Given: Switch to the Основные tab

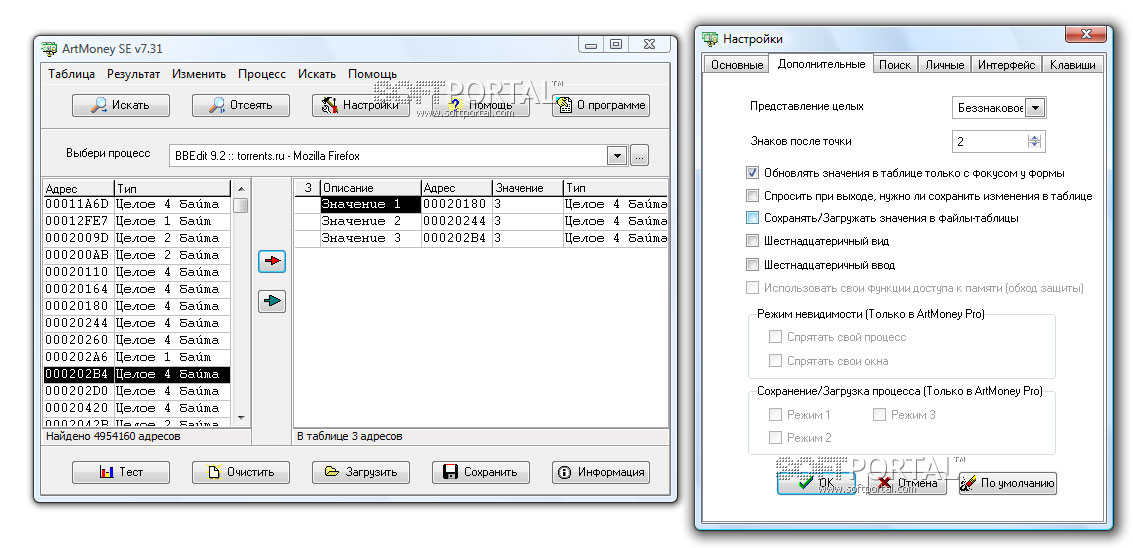Looking at the screenshot, I should [x=736, y=65].
